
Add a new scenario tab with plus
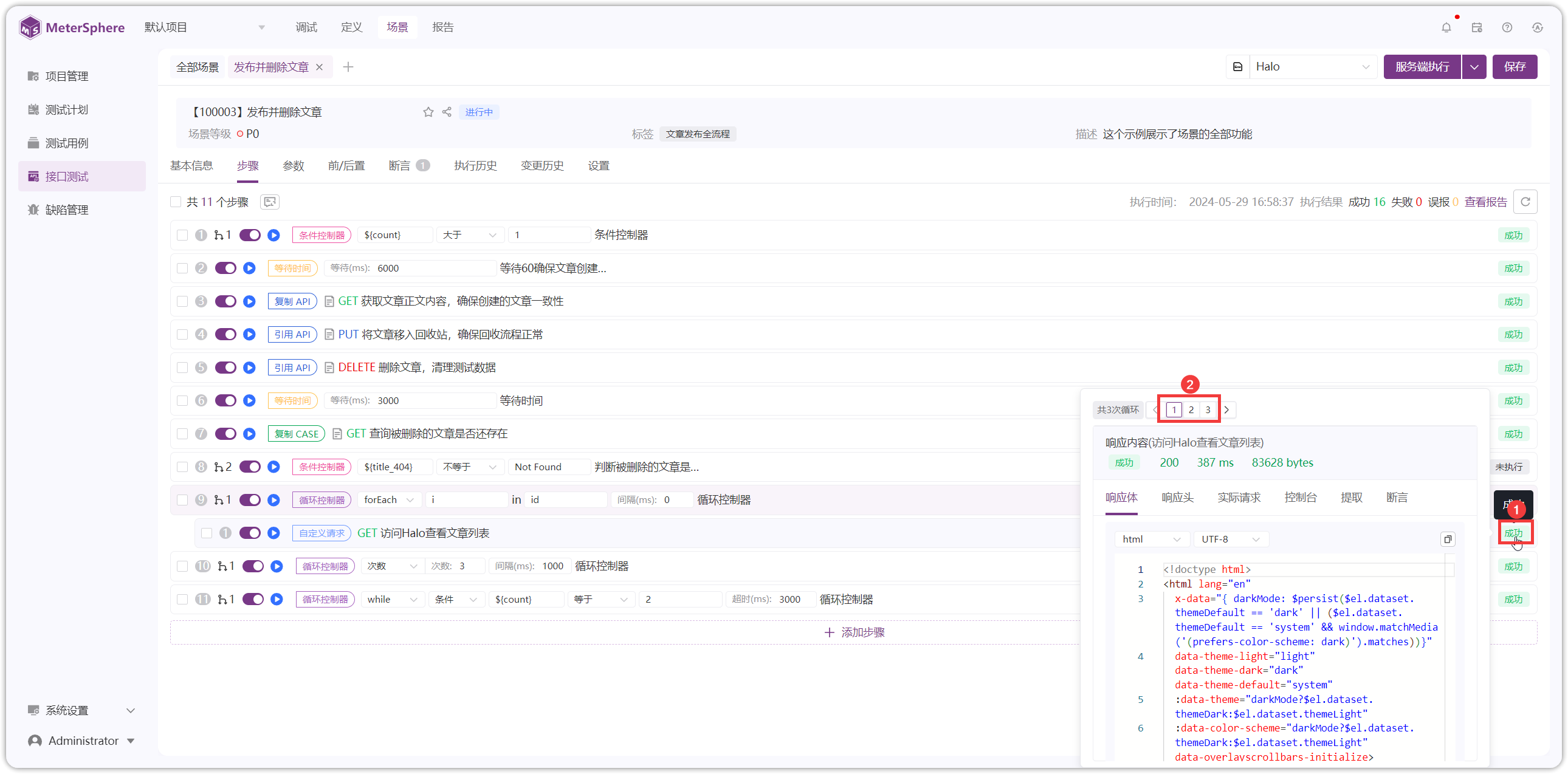[x=348, y=67]
